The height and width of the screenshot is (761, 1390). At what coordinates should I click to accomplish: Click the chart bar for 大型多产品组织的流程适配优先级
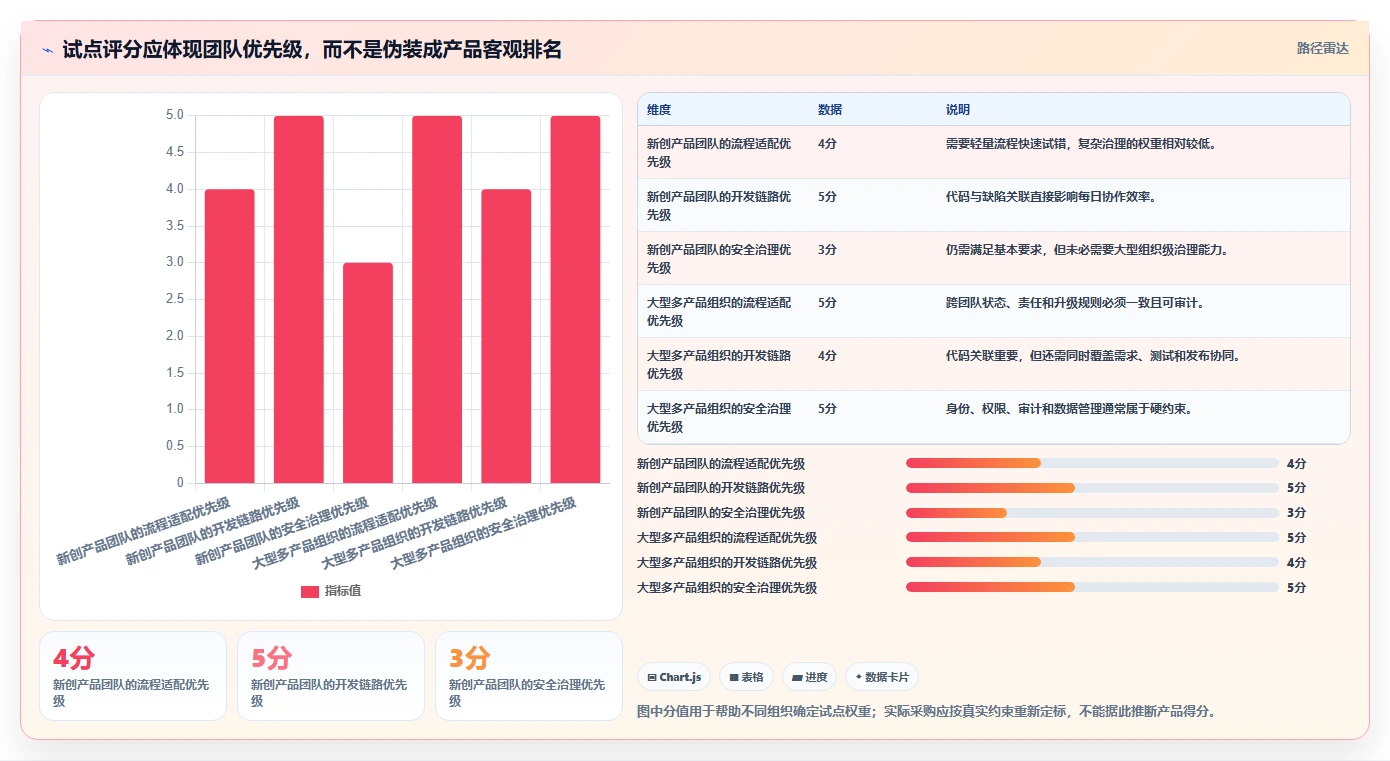[437, 299]
